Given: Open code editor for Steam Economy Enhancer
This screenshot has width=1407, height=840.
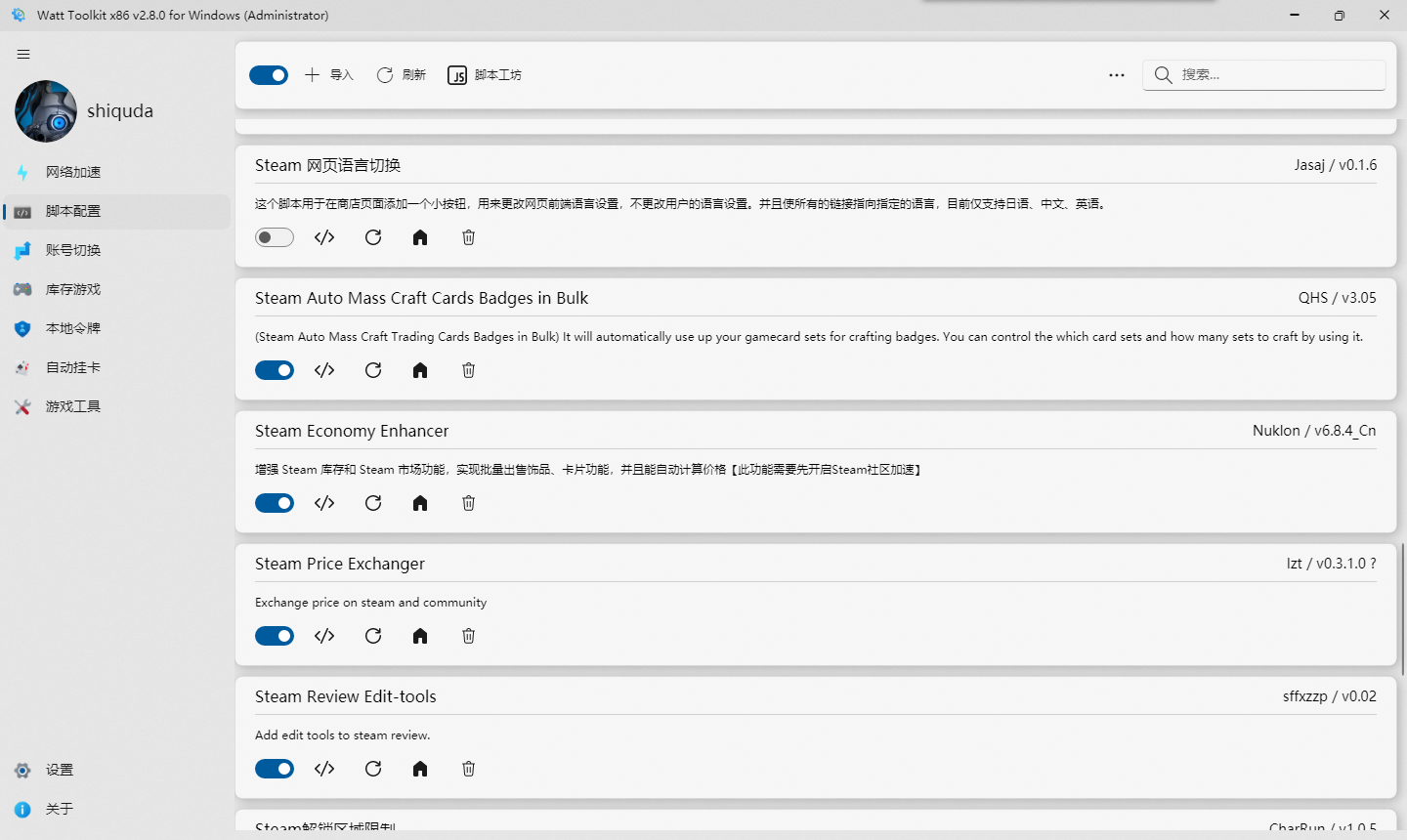Looking at the screenshot, I should pyautogui.click(x=323, y=503).
